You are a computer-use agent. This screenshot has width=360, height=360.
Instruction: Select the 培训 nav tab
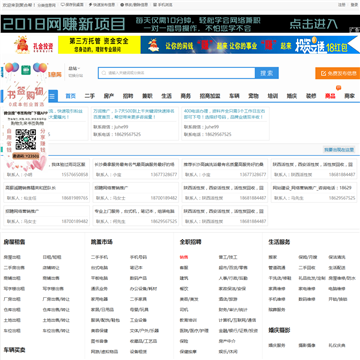[273, 96]
